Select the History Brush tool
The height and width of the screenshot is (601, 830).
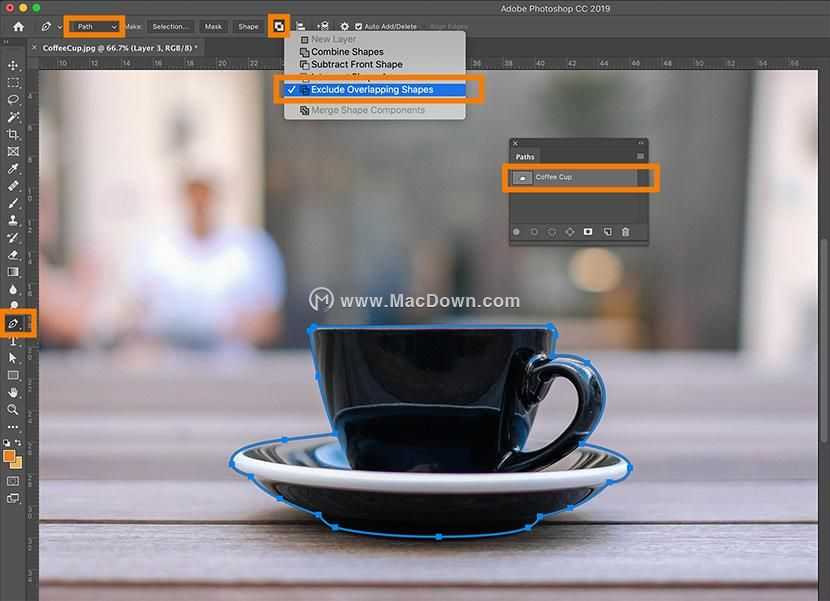pos(13,238)
